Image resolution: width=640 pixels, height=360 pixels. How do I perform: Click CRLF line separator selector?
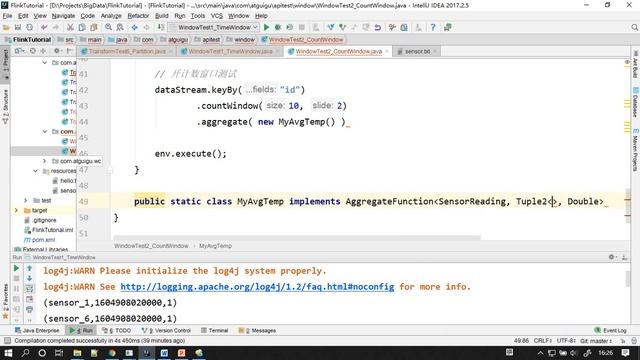542,341
